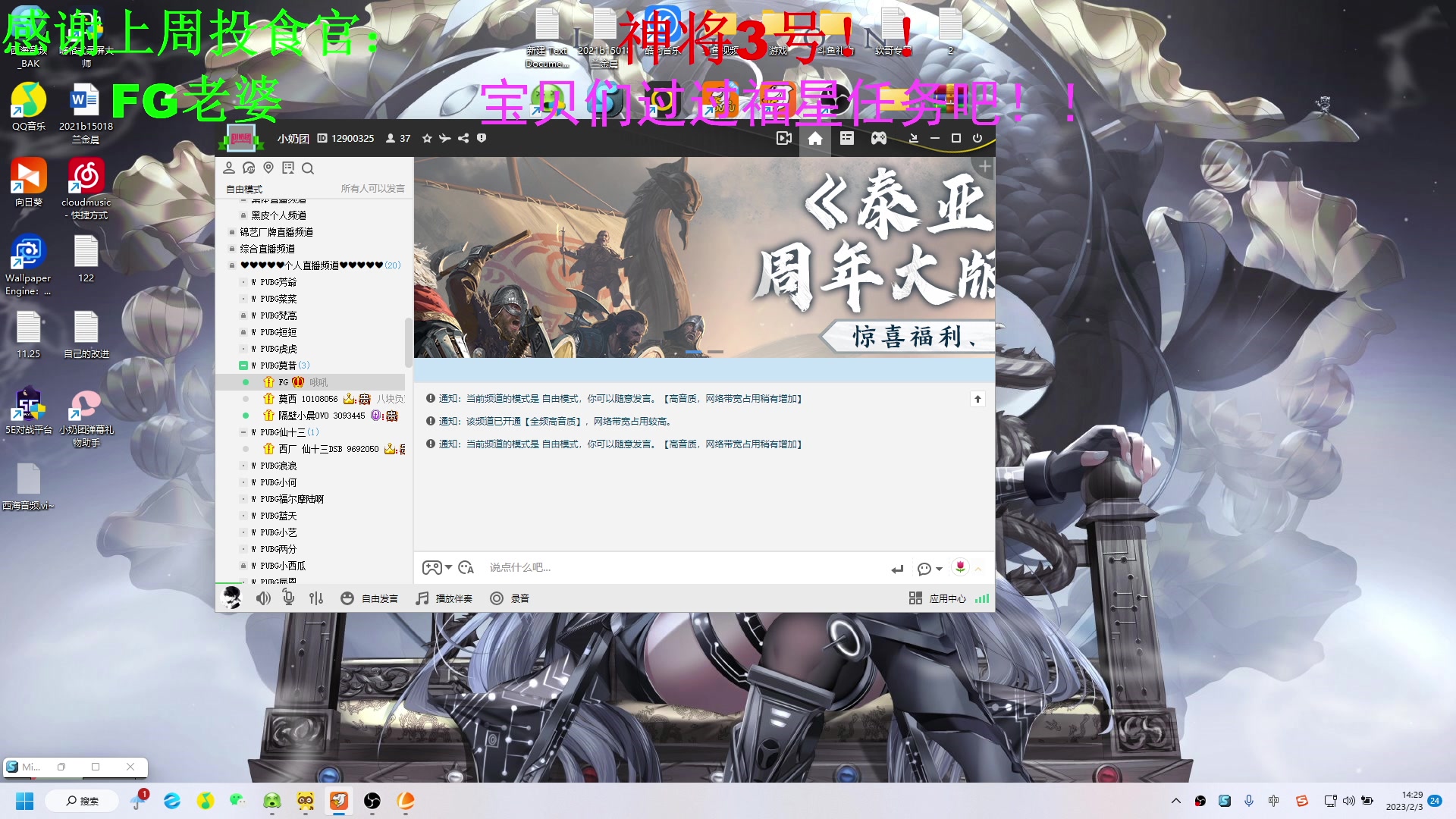The width and height of the screenshot is (1456, 819).
Task: Open the list view tab icon
Action: click(847, 138)
